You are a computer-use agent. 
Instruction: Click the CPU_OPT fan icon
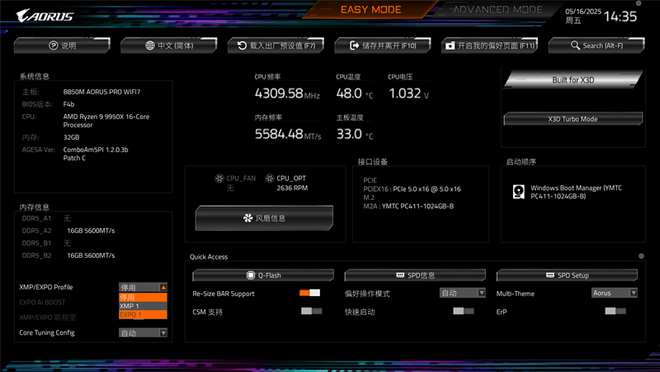269,178
